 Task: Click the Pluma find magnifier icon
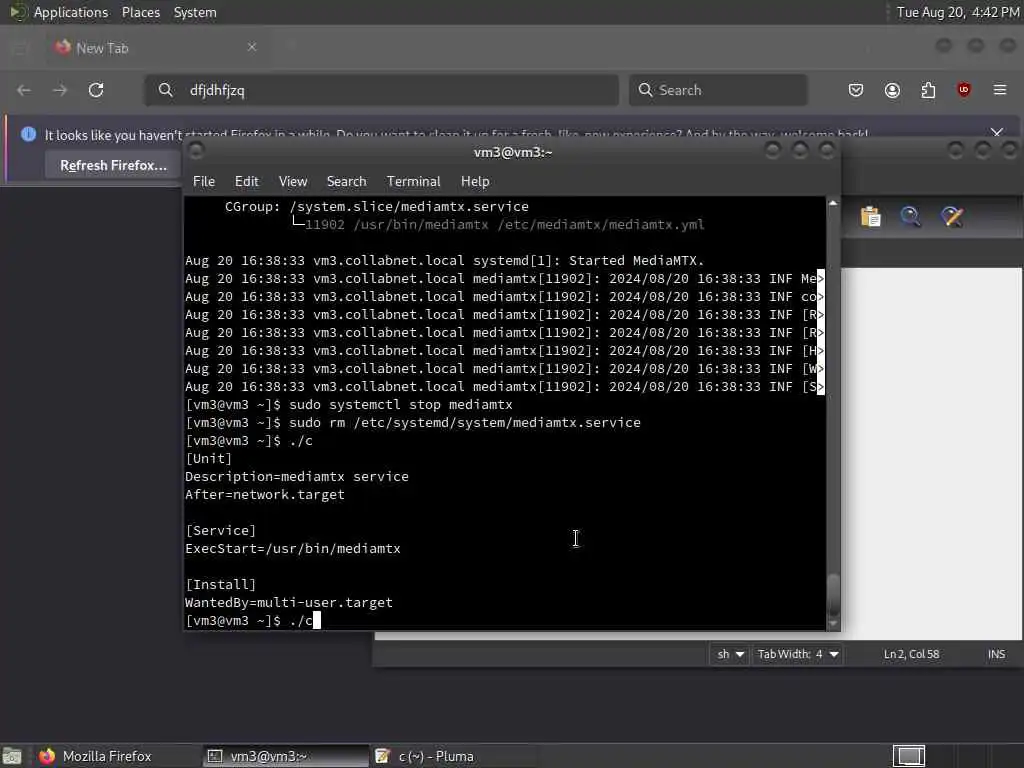[x=910, y=217]
